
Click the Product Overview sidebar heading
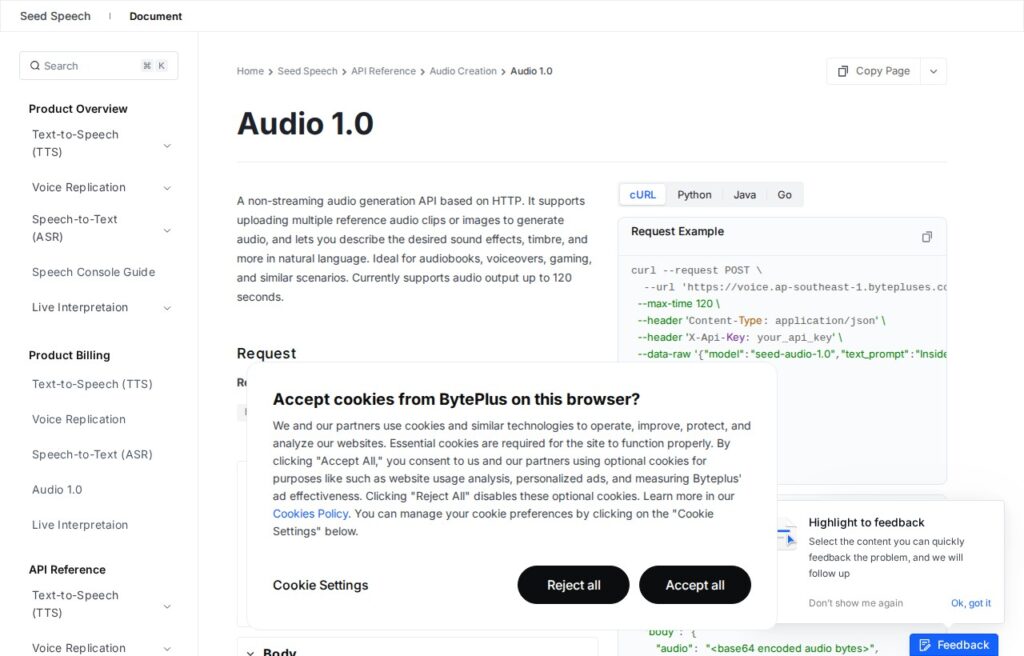[x=78, y=109]
